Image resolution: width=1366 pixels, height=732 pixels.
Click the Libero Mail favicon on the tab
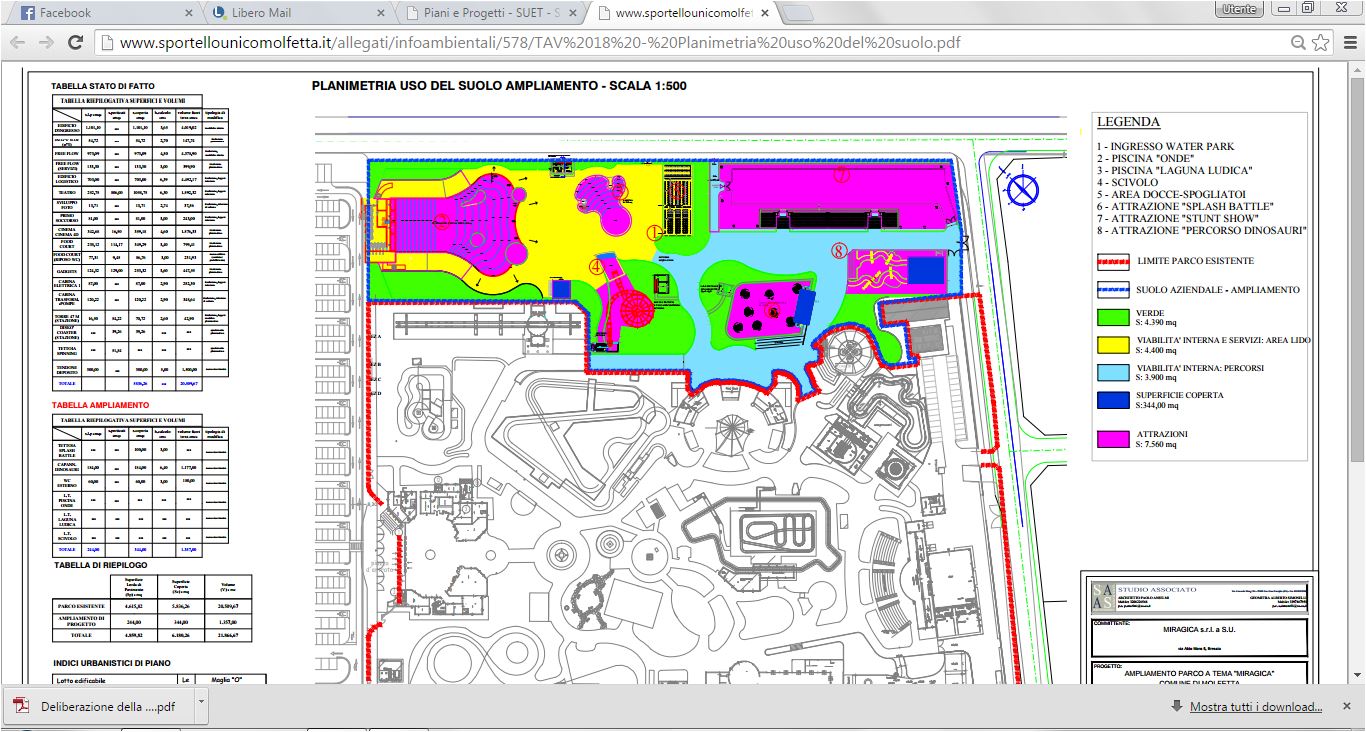click(219, 14)
